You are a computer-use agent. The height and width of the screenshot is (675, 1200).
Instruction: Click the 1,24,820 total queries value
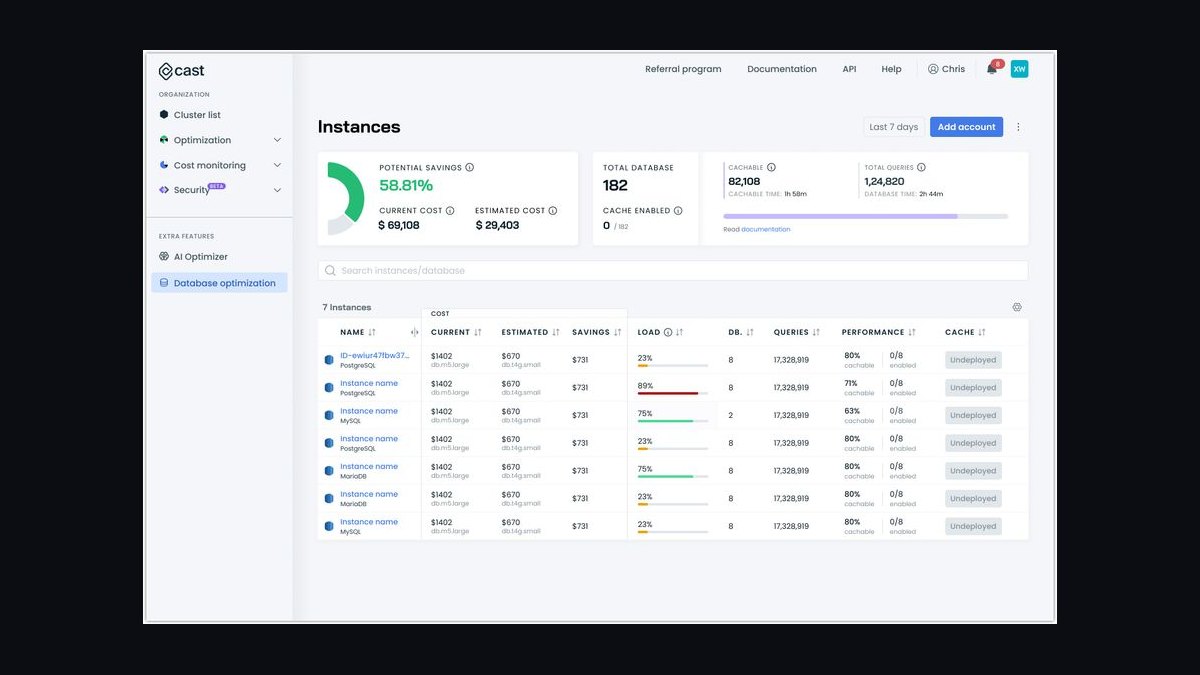point(884,181)
